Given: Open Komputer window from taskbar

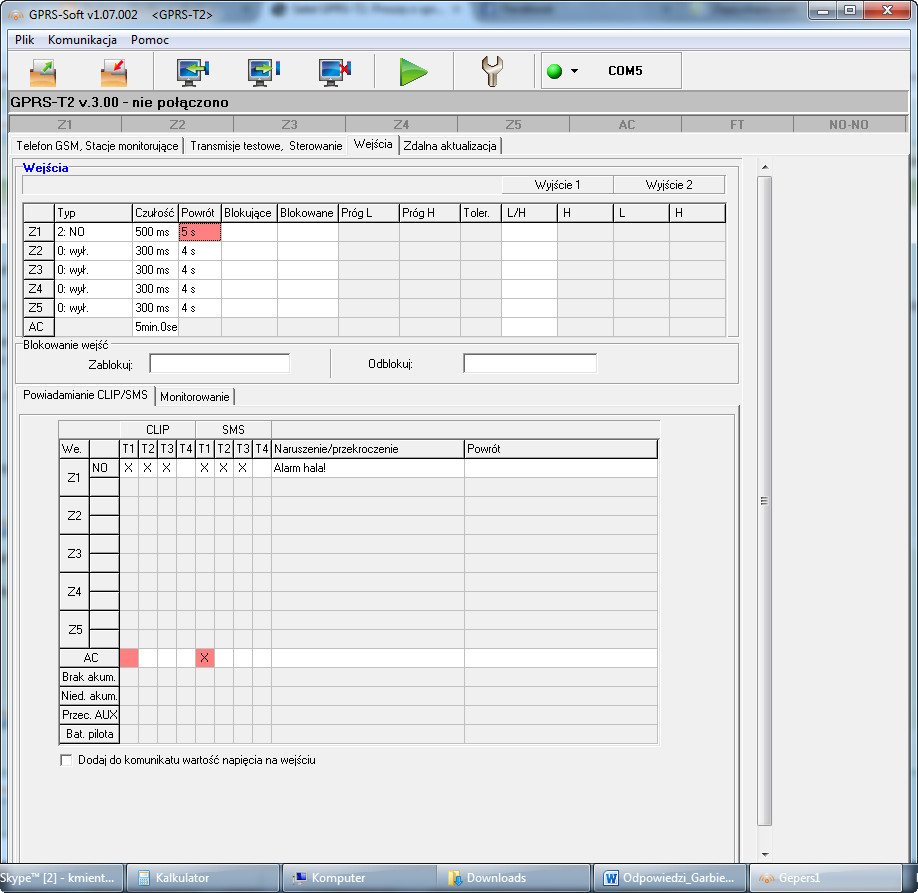Looking at the screenshot, I should click(x=358, y=878).
